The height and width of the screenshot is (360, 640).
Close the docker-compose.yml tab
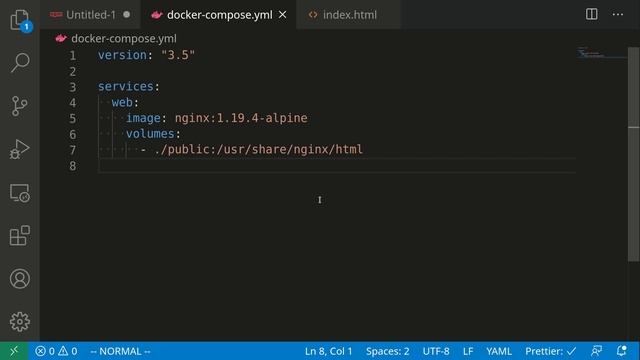click(x=282, y=15)
